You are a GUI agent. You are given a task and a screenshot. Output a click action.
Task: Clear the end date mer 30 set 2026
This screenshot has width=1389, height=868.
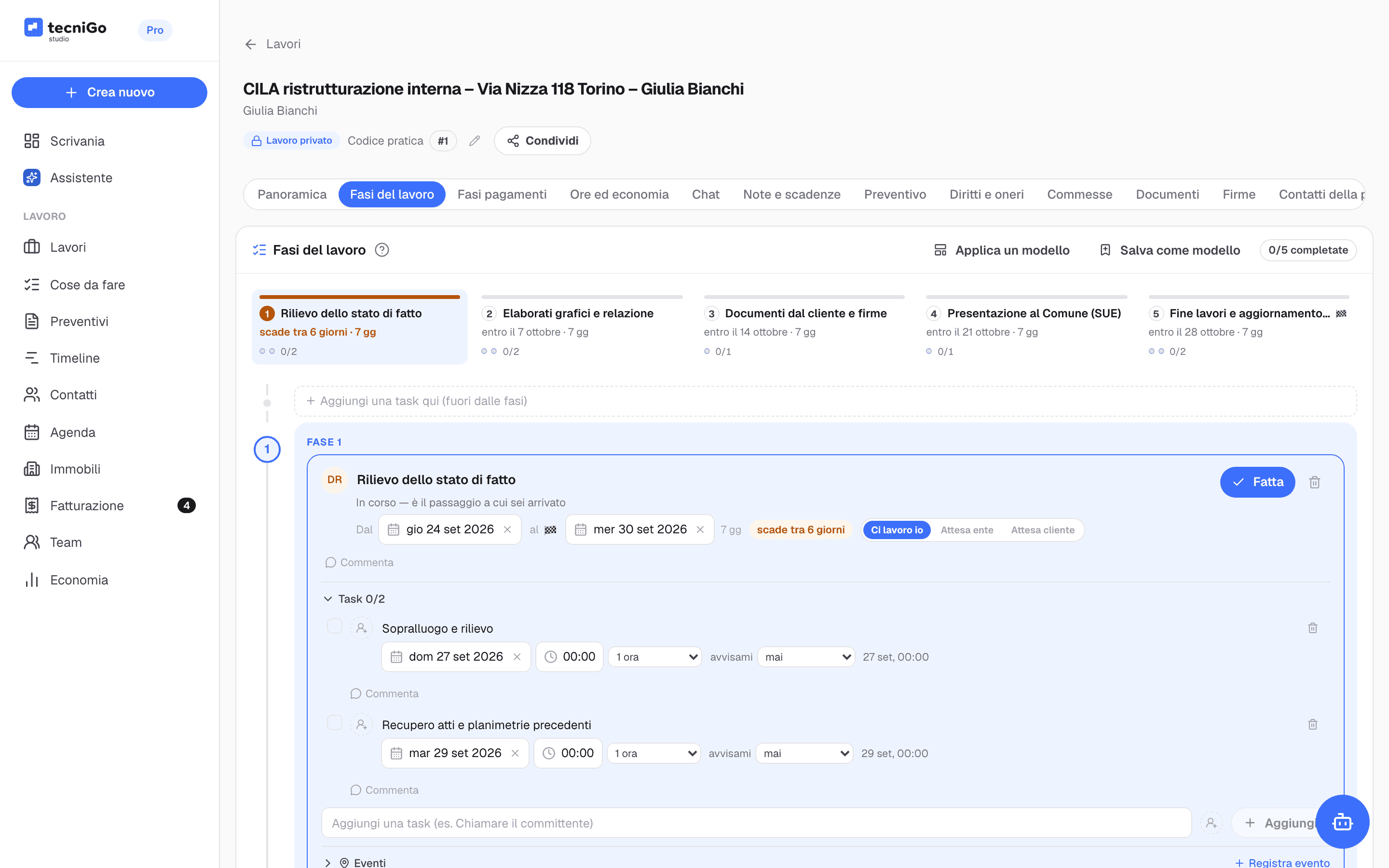click(x=700, y=529)
